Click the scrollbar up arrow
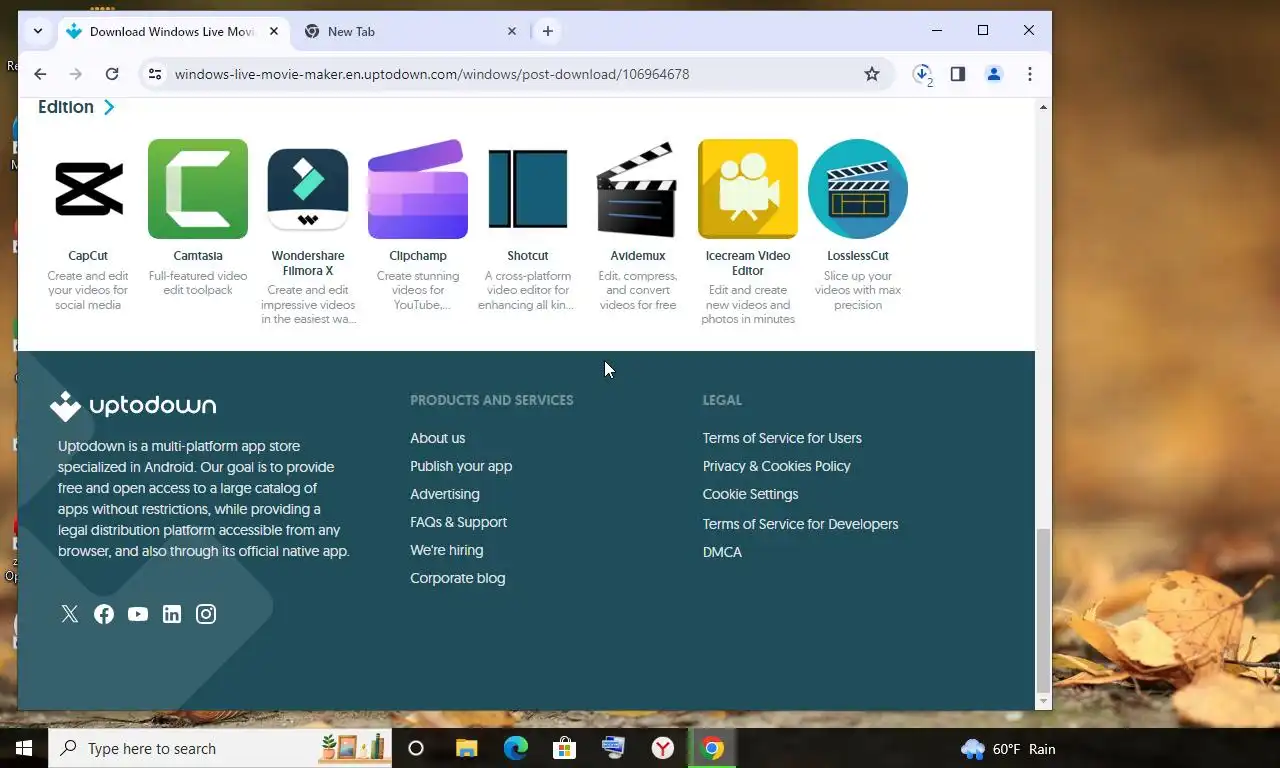 coord(1043,106)
